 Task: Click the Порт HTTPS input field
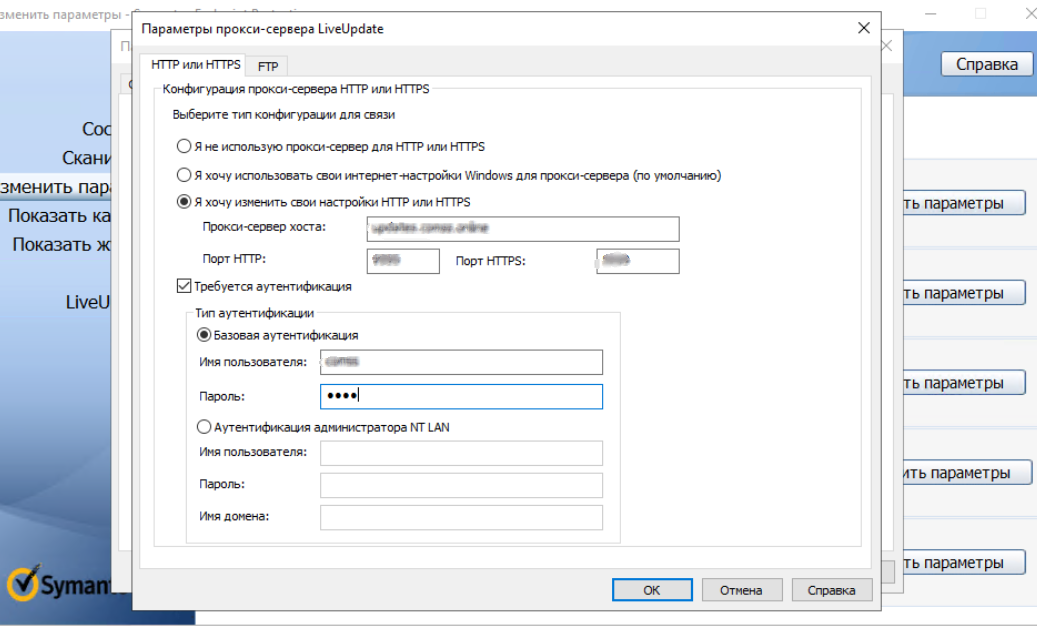[637, 261]
